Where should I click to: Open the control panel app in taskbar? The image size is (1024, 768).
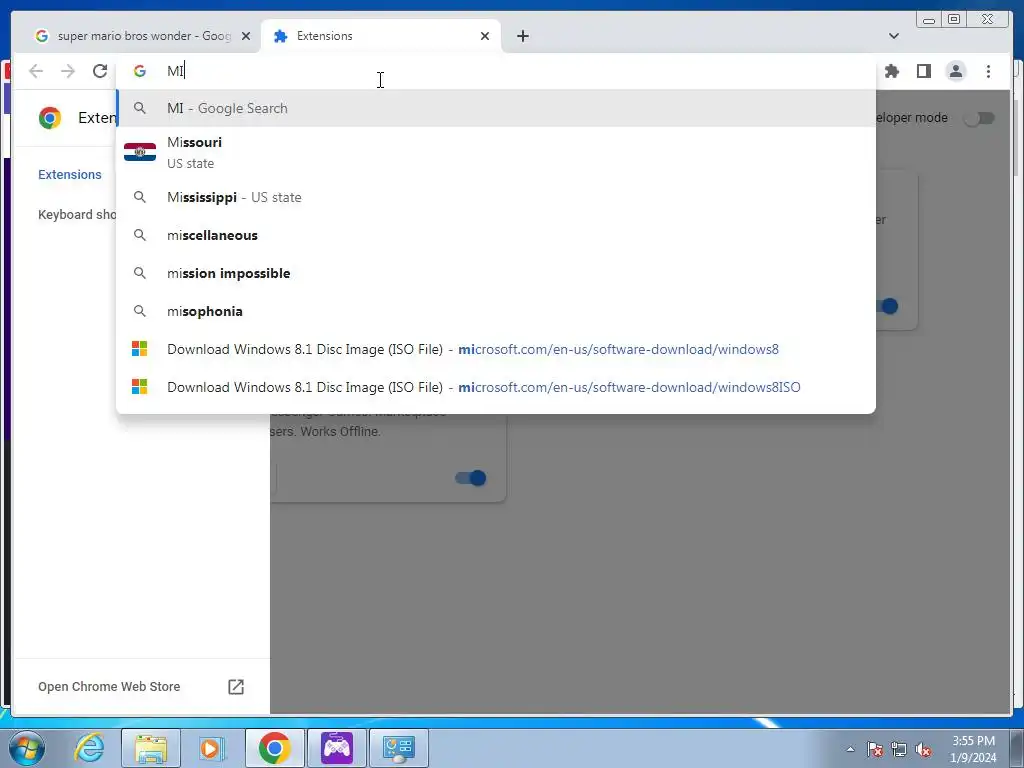pyautogui.click(x=399, y=748)
